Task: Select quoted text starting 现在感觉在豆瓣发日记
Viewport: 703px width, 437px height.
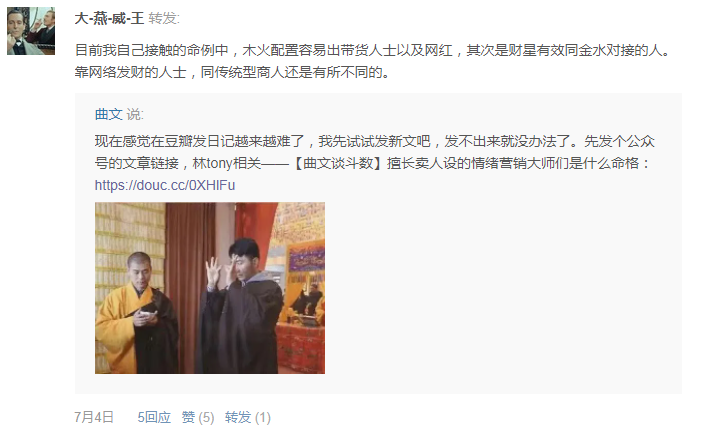Action: [375, 141]
